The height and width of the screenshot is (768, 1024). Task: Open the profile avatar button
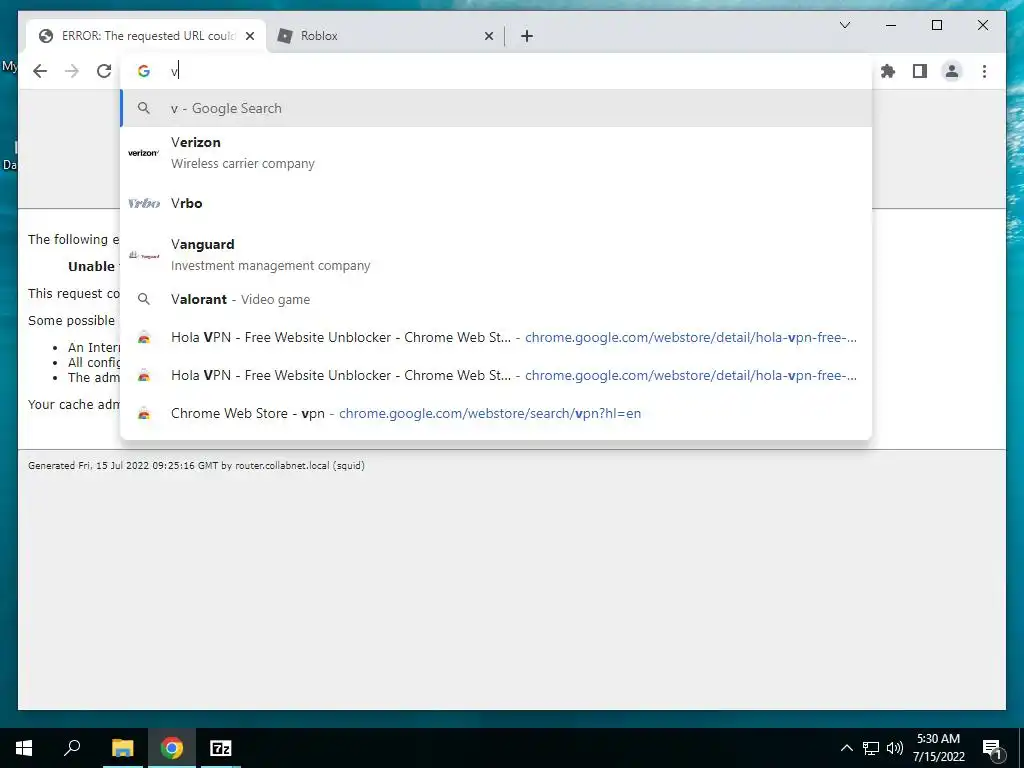pos(952,71)
